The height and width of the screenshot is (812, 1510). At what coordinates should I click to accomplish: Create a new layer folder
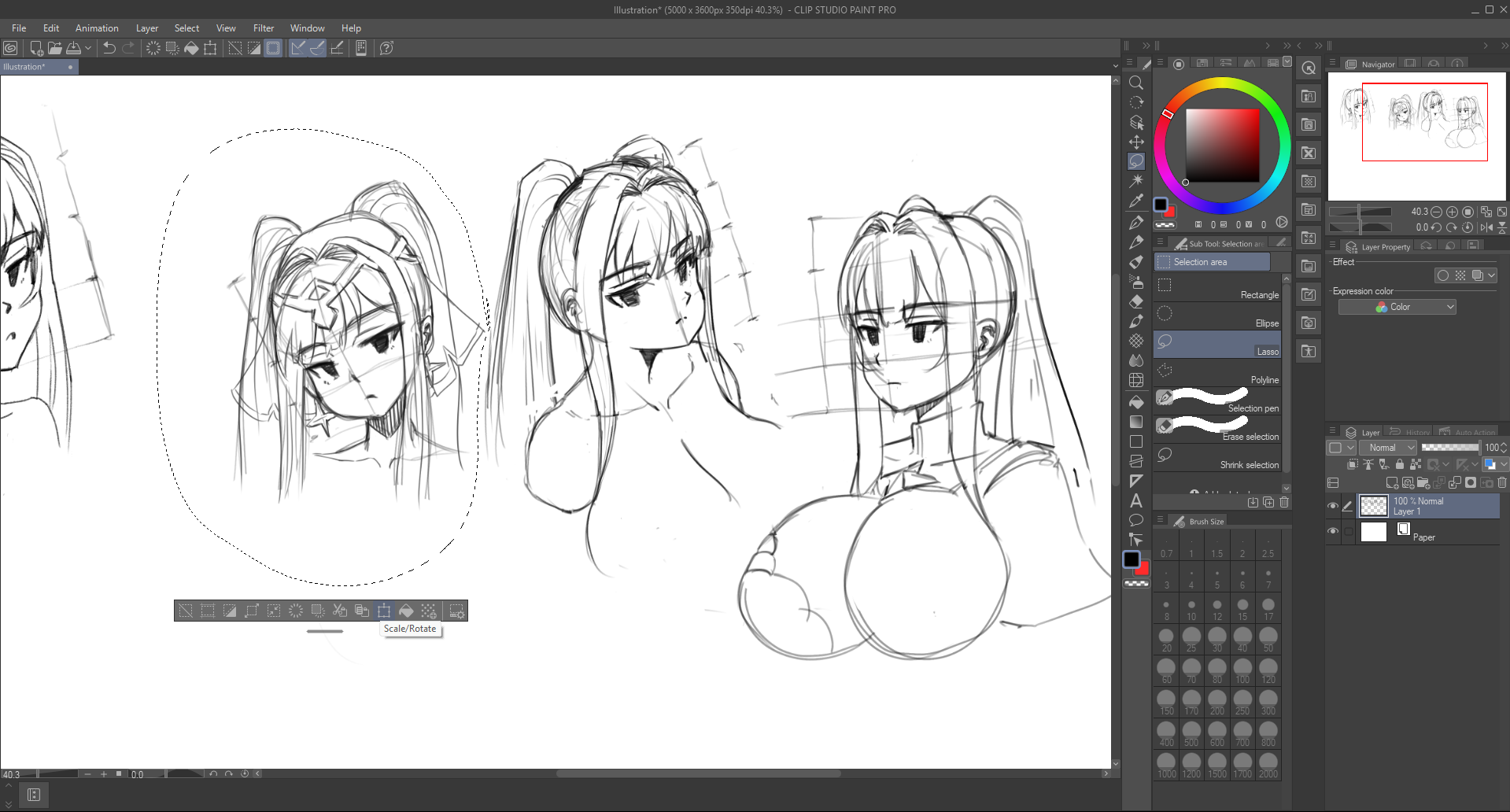(1423, 483)
